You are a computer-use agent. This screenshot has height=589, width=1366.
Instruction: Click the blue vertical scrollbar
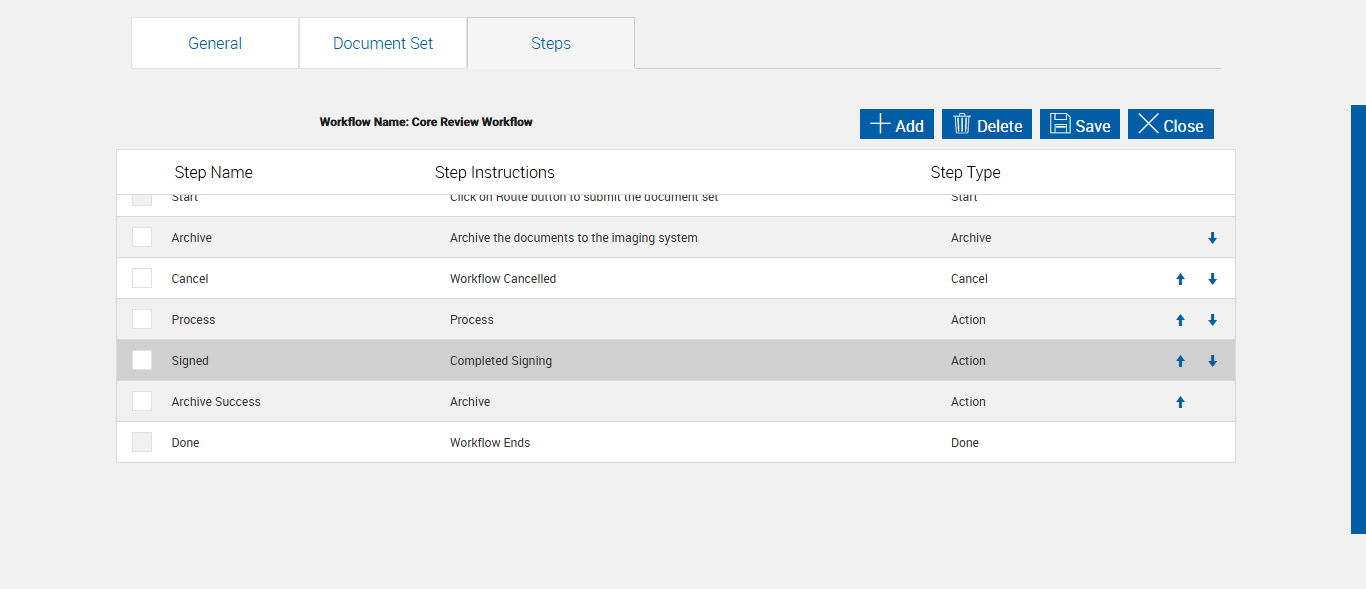point(1358,320)
